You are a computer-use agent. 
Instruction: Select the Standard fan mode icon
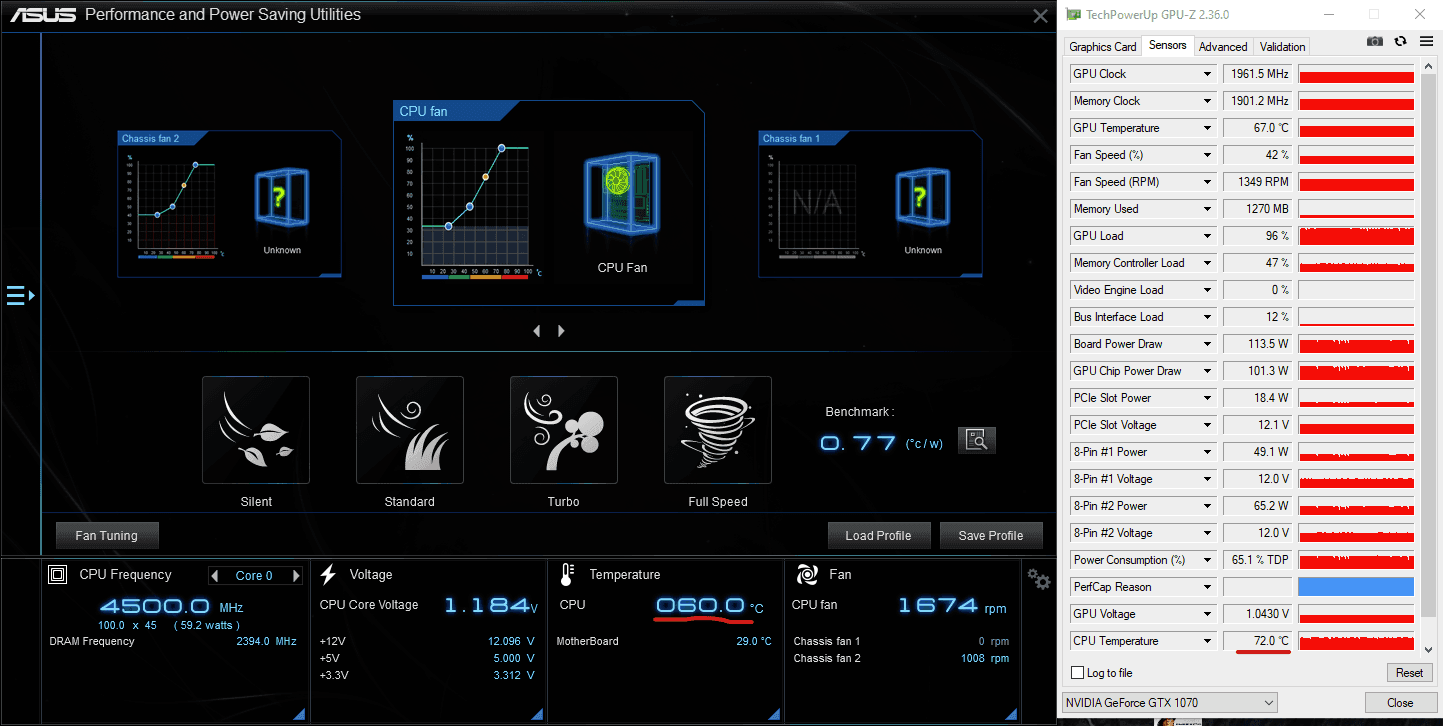pos(410,430)
